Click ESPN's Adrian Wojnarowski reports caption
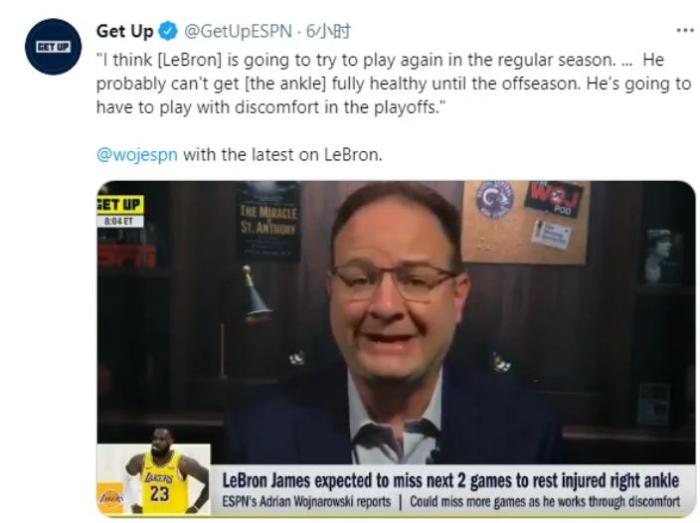 (306, 502)
